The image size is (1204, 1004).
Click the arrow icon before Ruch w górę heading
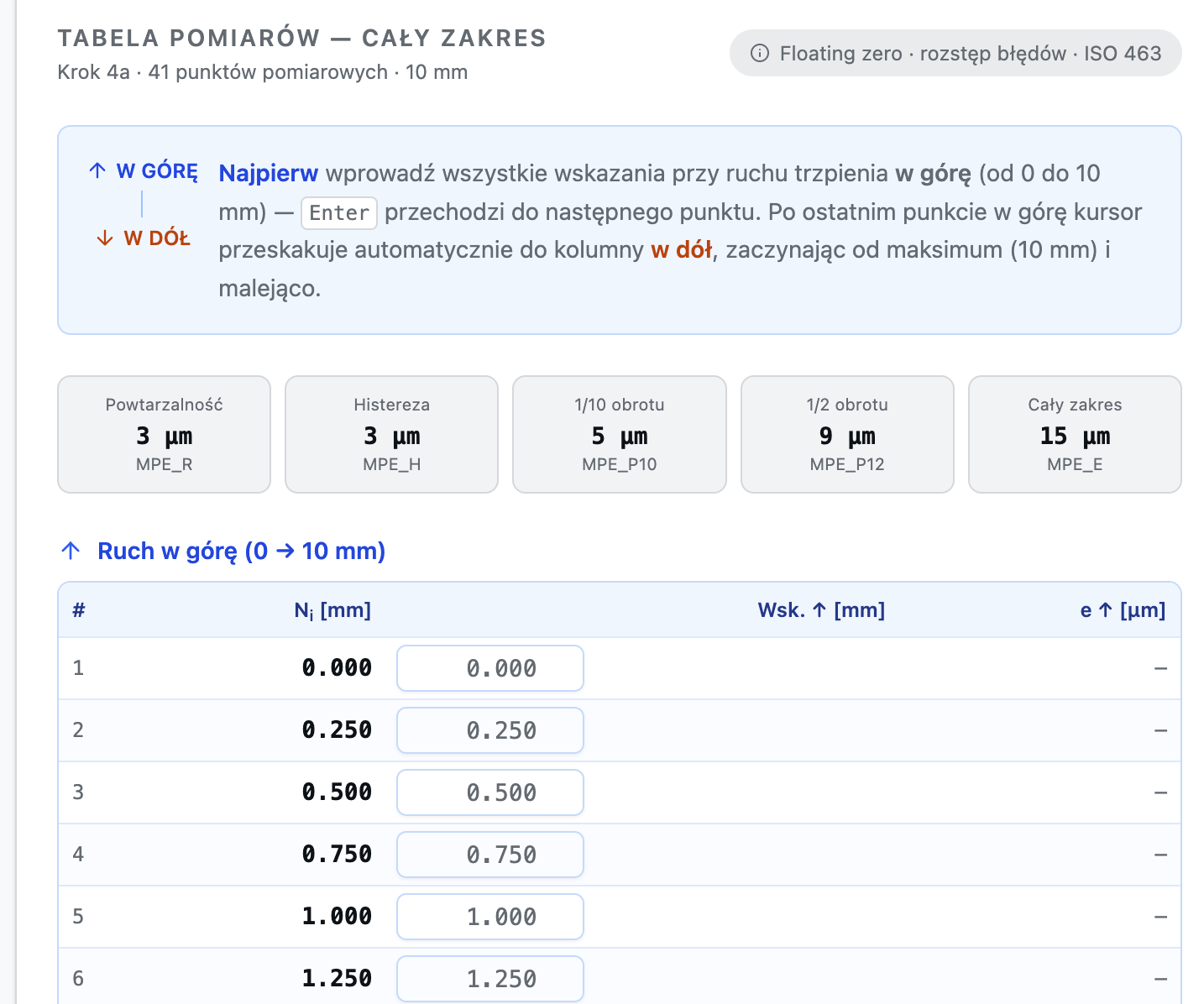pos(71,551)
